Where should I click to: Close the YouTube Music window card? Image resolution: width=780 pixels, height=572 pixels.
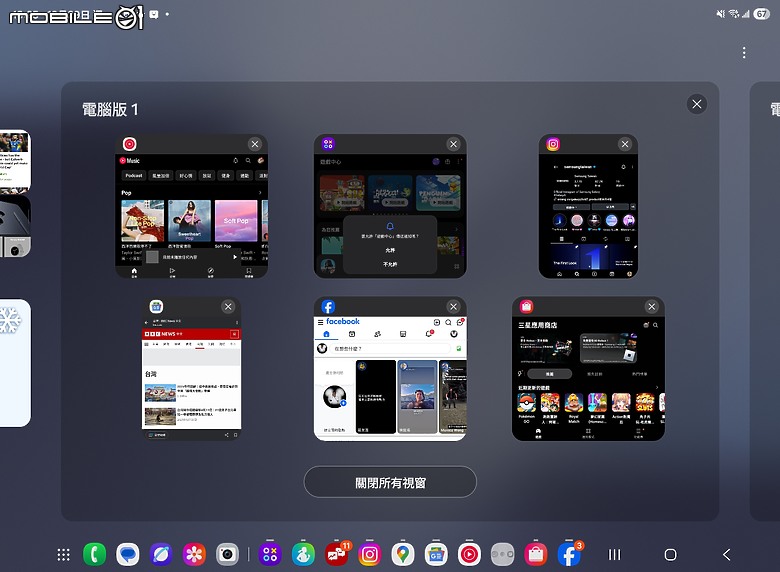(255, 144)
